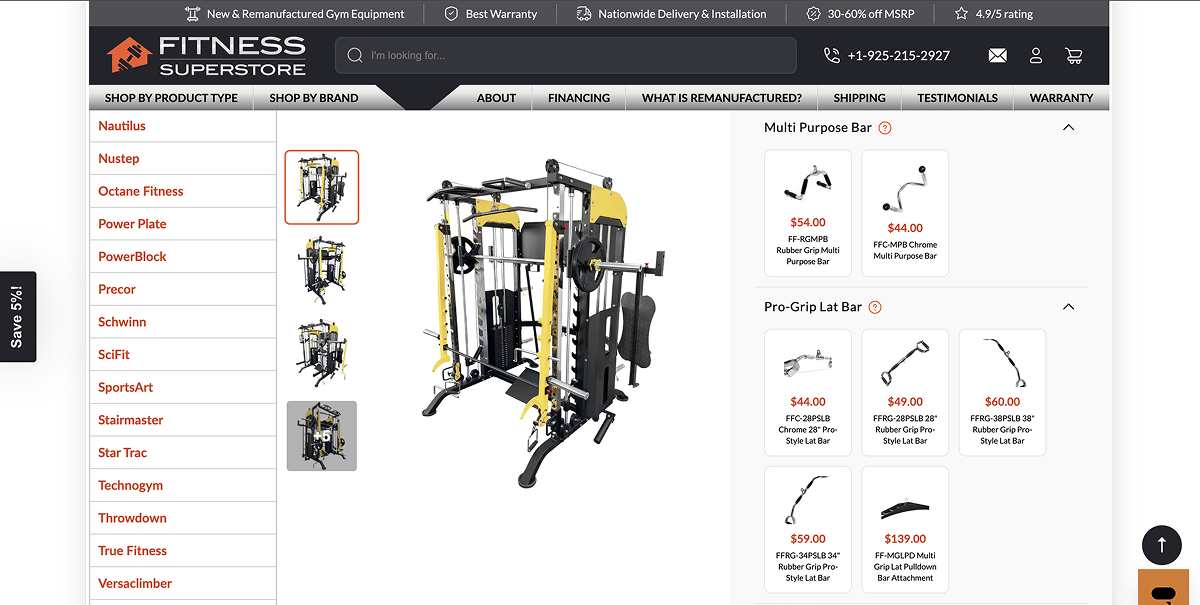Open the About menu item
Image resolution: width=1200 pixels, height=605 pixels.
click(x=496, y=98)
